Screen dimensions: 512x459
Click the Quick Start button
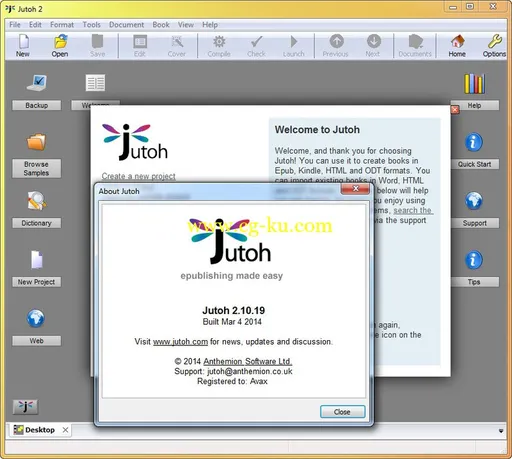coord(475,164)
